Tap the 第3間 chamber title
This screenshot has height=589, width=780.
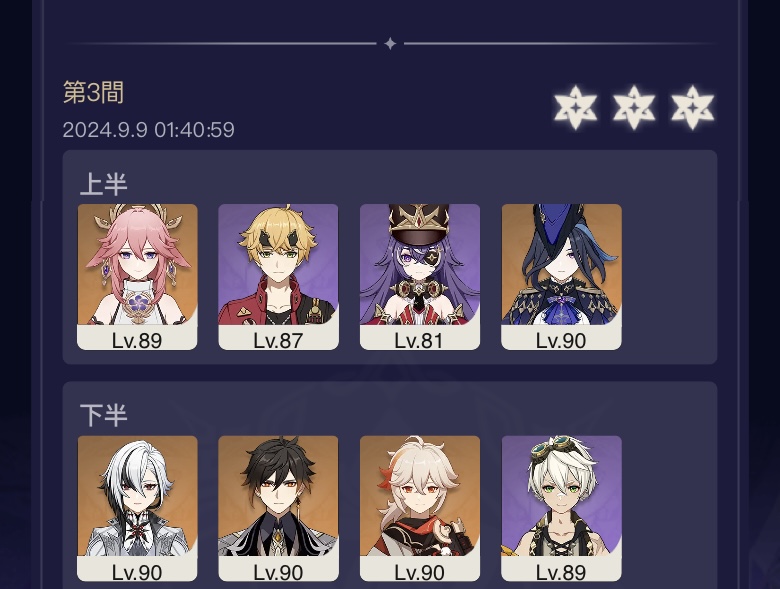tap(93, 93)
